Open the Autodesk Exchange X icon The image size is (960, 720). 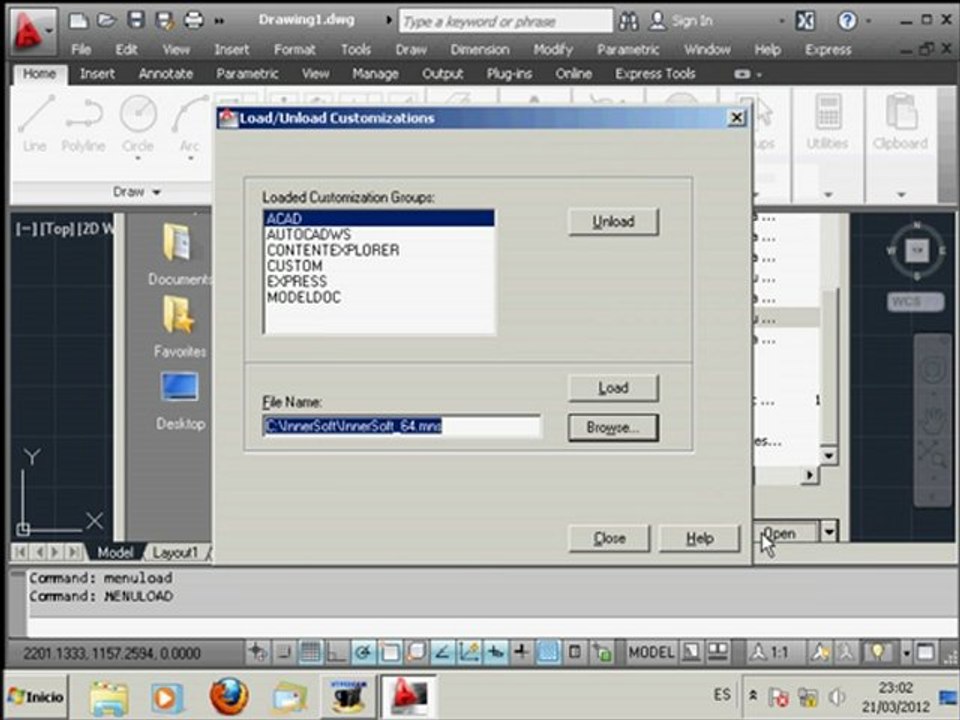tap(805, 21)
